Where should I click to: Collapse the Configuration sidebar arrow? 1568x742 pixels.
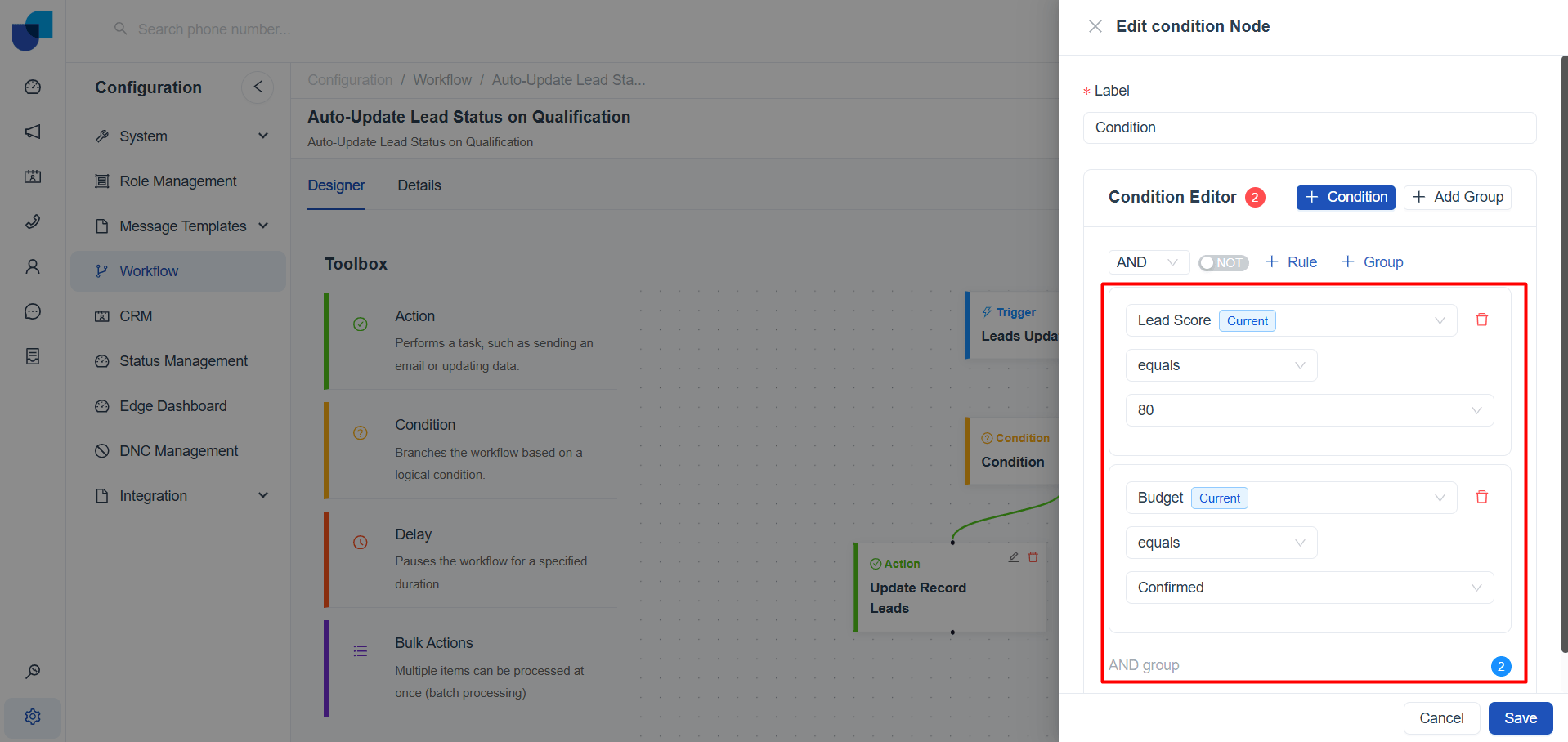258,87
